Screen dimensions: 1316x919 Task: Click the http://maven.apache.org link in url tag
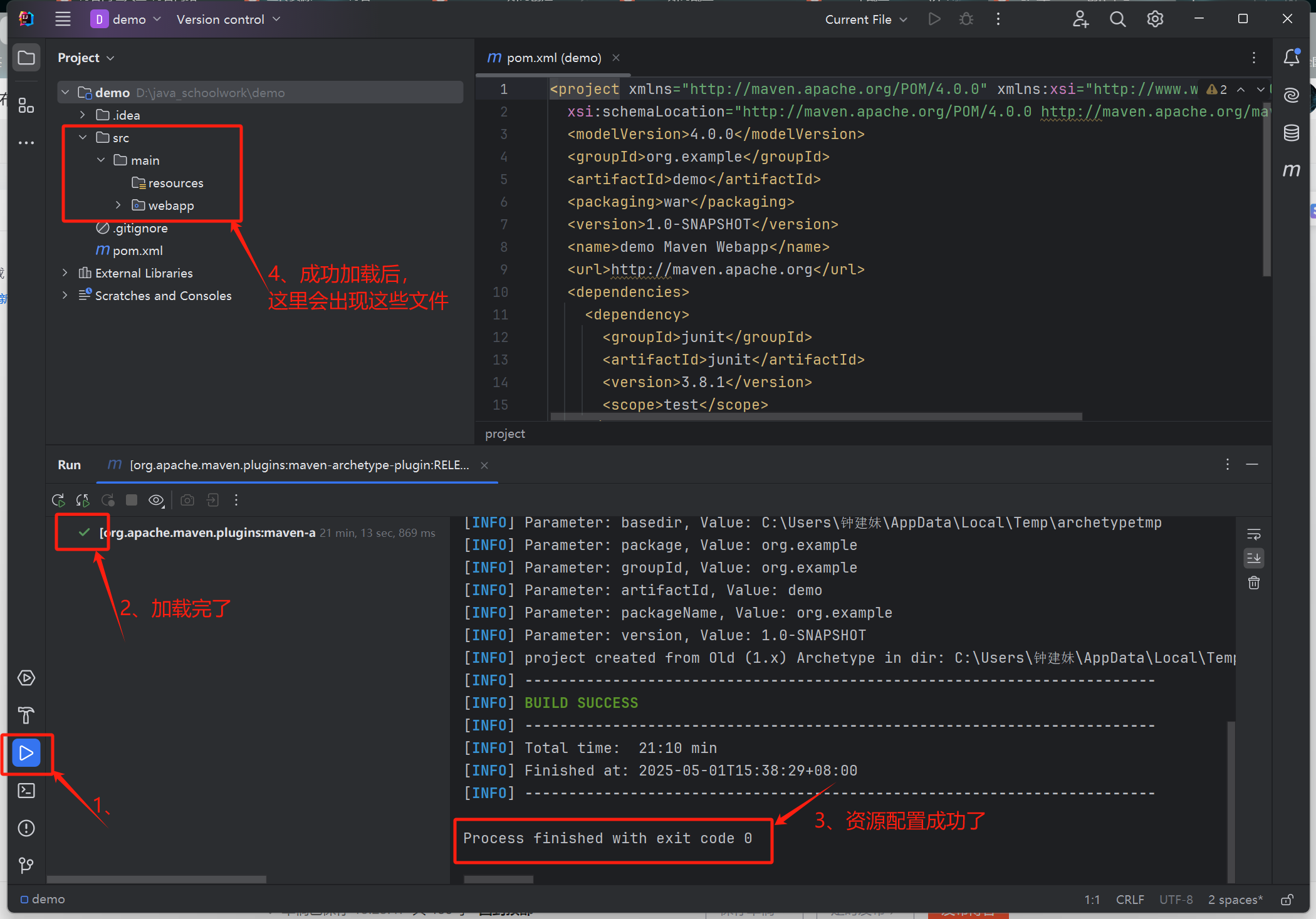tap(711, 269)
